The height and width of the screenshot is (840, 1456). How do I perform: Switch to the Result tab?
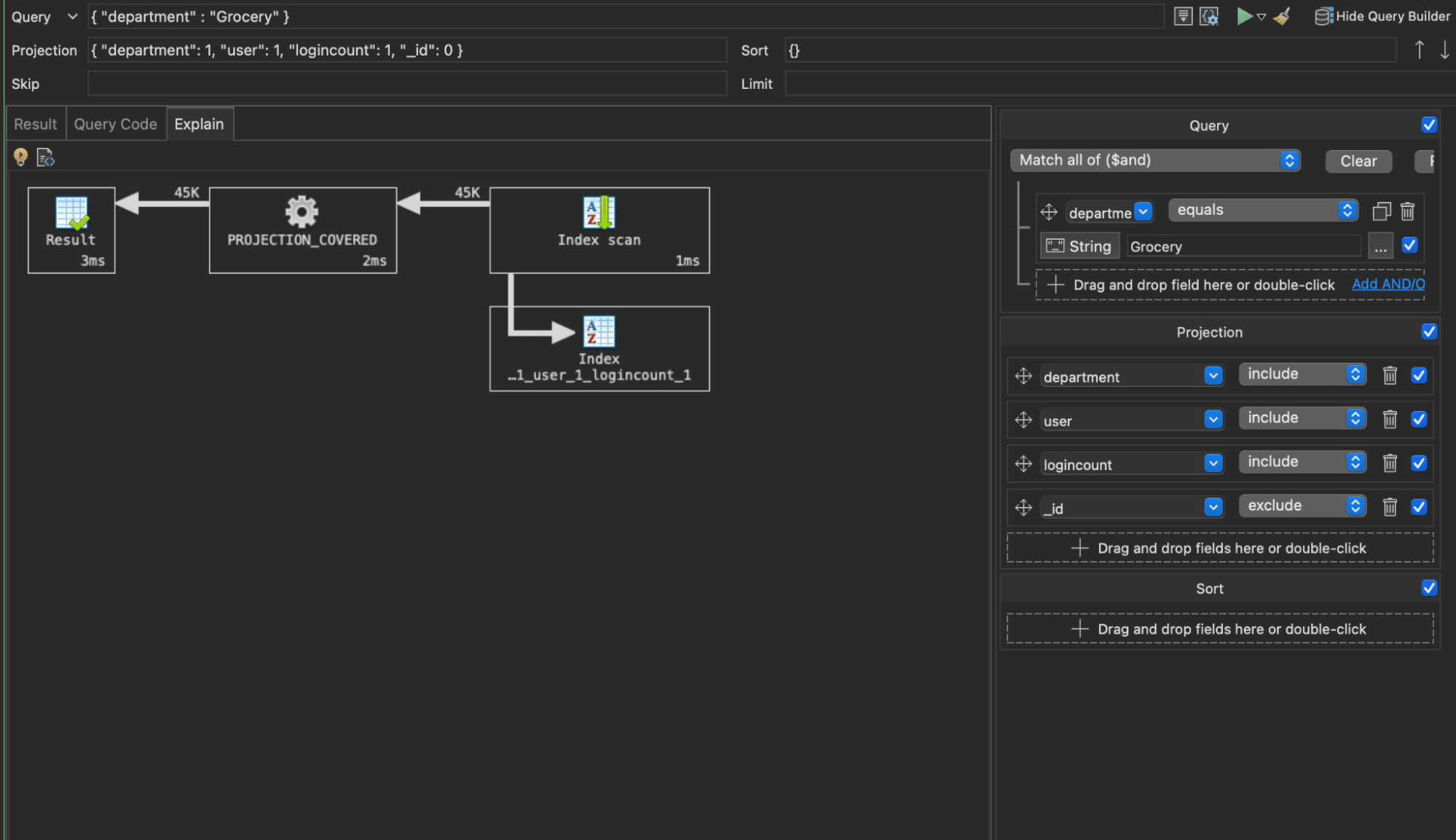pyautogui.click(x=34, y=123)
